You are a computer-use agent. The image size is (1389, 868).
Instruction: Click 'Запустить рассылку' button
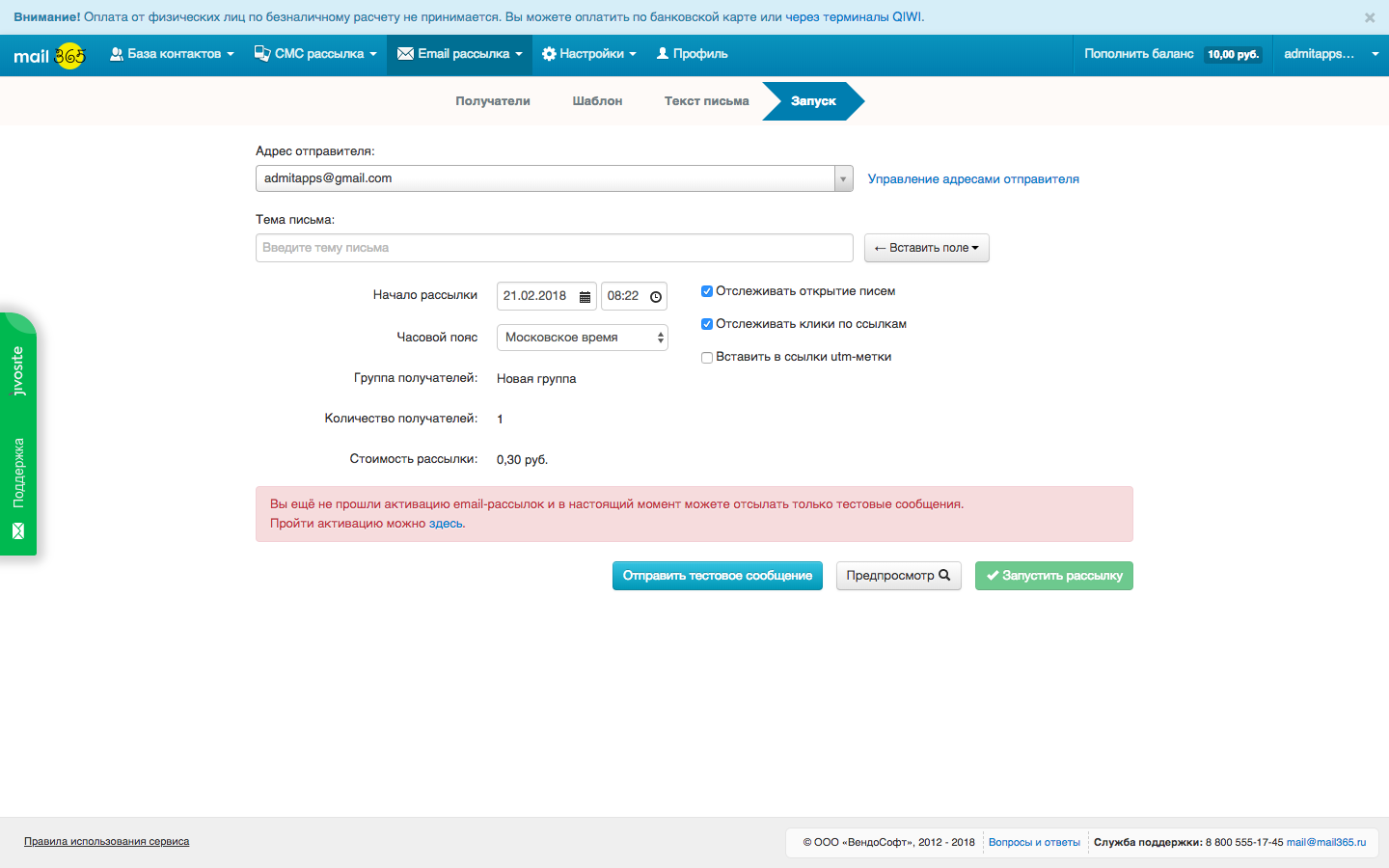pyautogui.click(x=1054, y=576)
